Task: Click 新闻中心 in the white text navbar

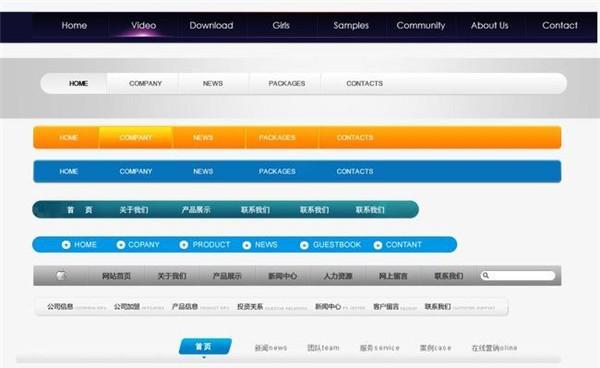Action: tap(328, 307)
